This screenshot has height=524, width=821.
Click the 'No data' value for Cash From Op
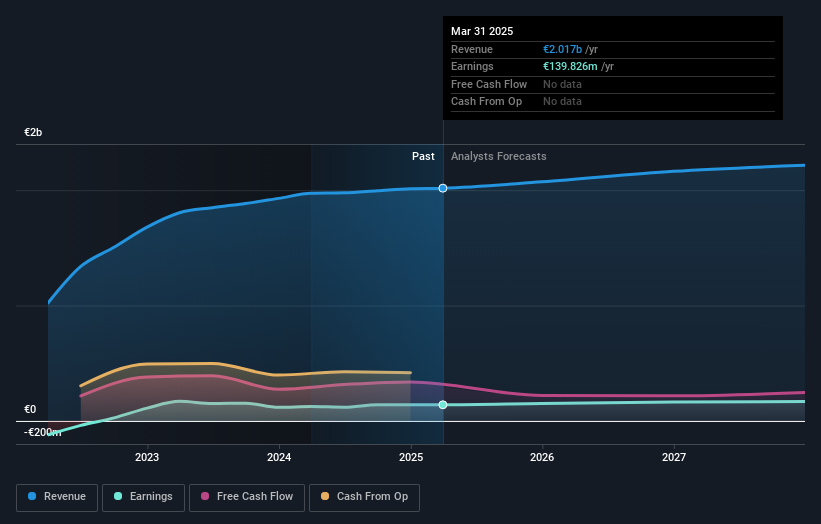click(x=562, y=102)
